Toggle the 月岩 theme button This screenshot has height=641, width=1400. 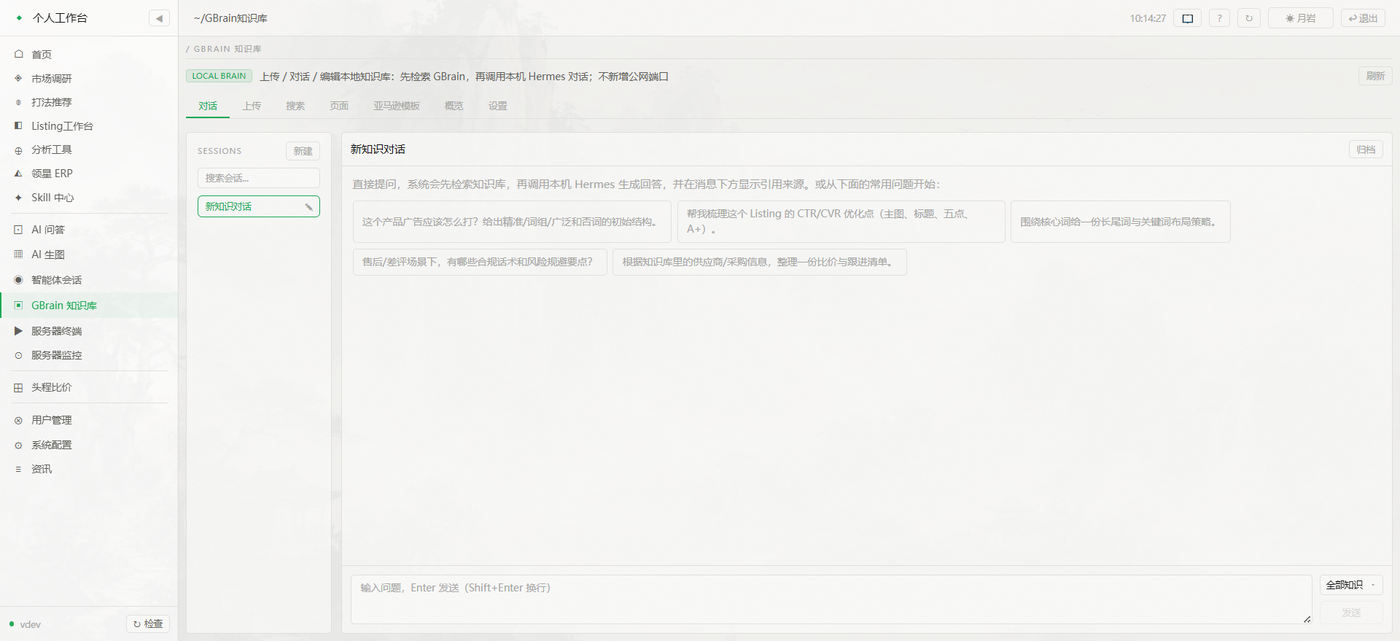1300,18
